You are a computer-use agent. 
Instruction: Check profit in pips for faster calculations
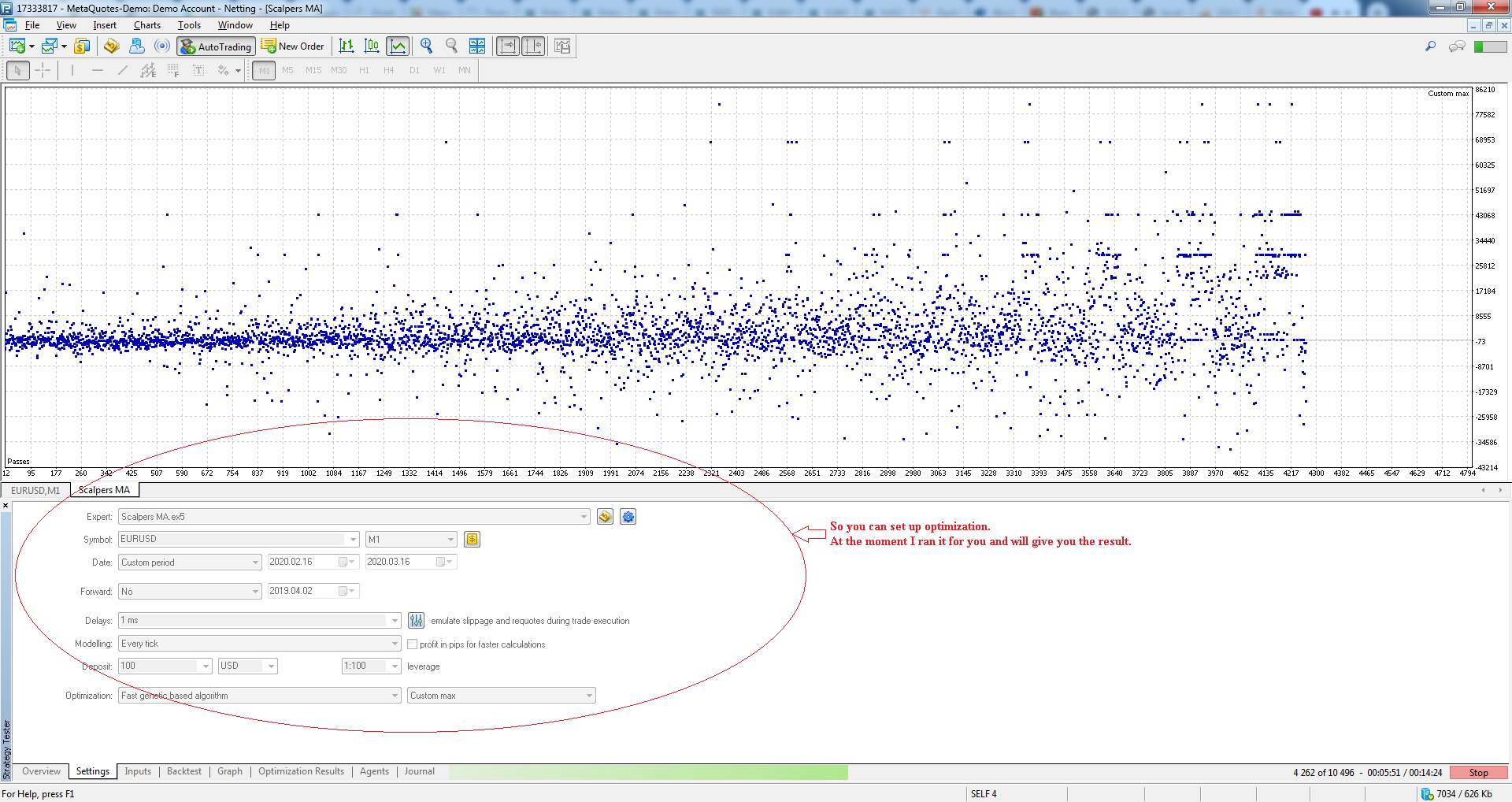[412, 644]
